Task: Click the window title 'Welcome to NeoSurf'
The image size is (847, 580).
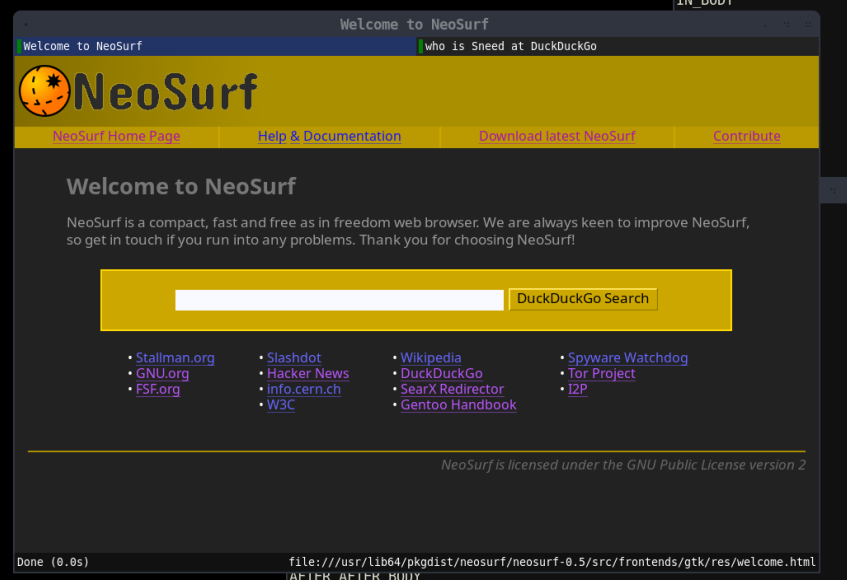Action: pos(414,24)
